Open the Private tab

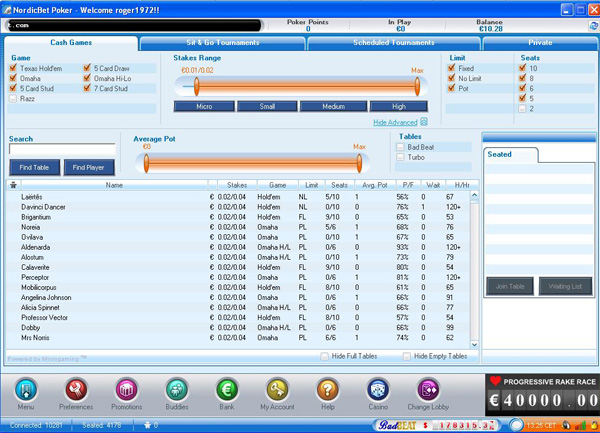[x=540, y=43]
